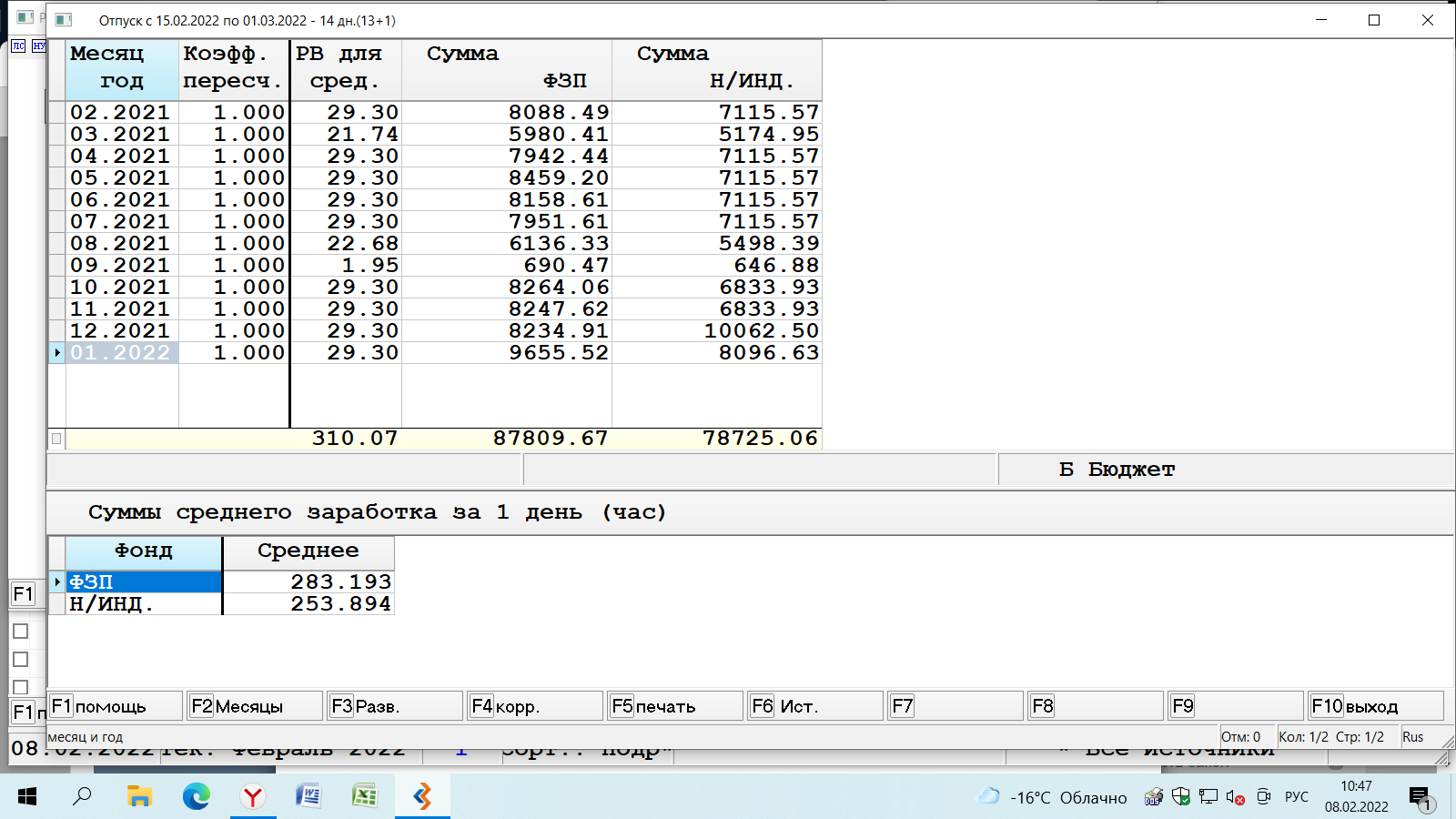This screenshot has height=819, width=1456.
Task: Click the Сумма ФЗП column header
Action: point(507,69)
